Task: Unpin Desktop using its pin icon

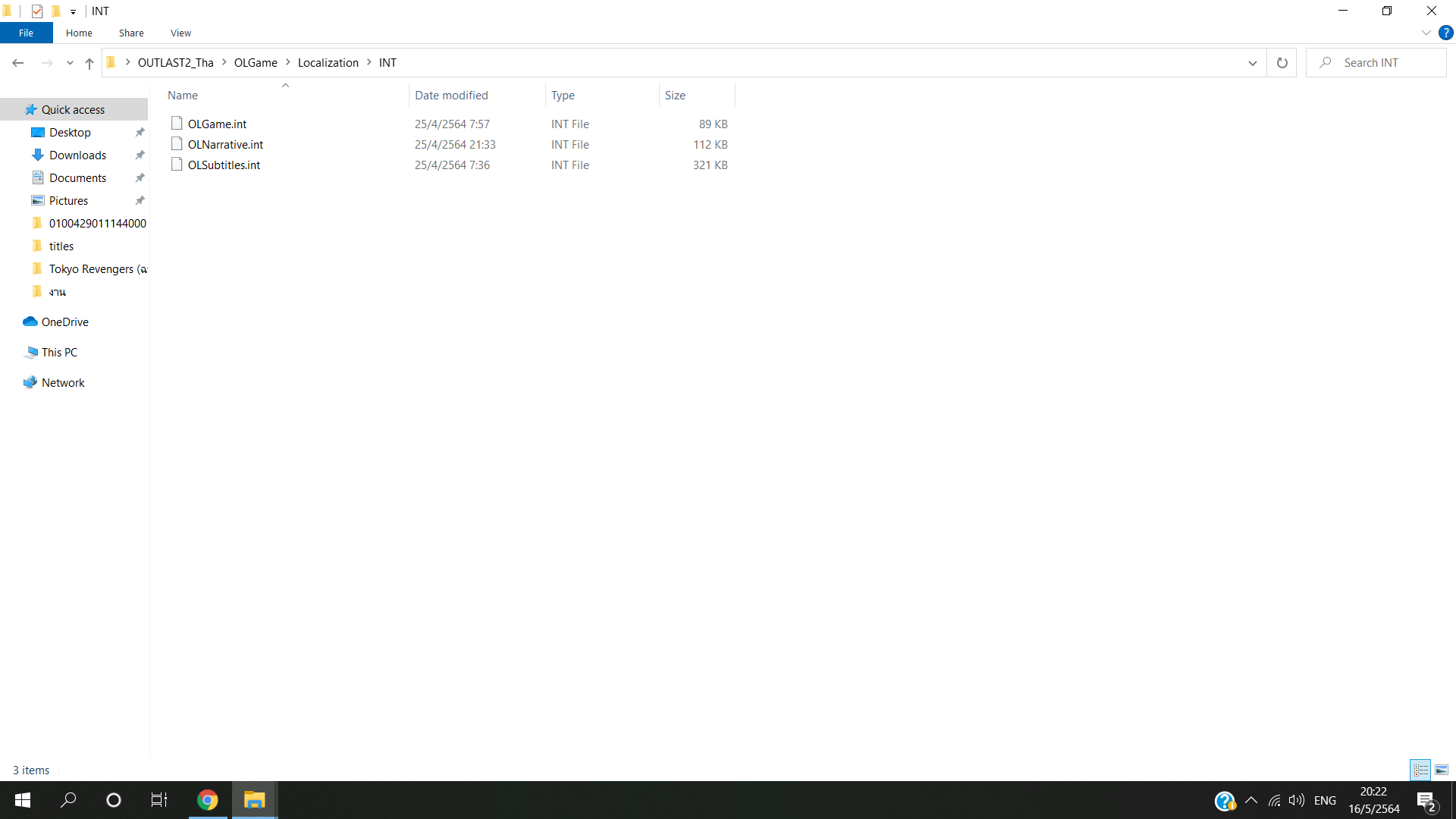Action: click(140, 133)
